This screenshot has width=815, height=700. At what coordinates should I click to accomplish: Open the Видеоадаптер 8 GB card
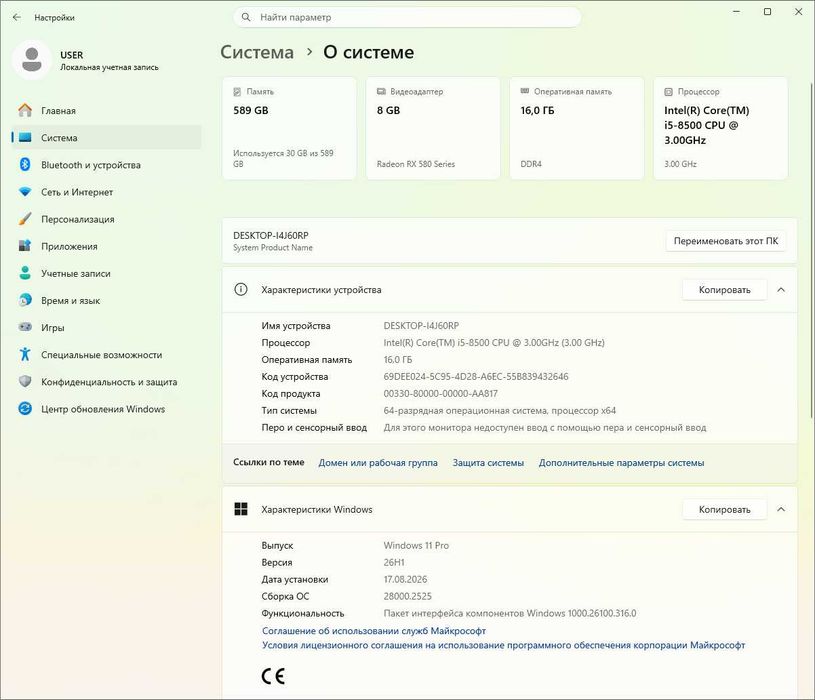(x=433, y=128)
